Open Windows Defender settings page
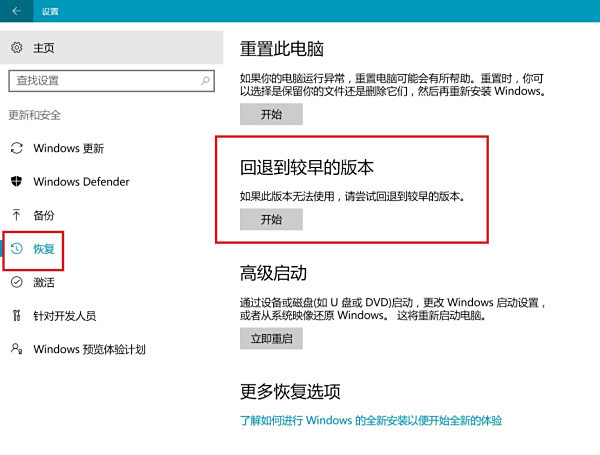This screenshot has height=455, width=600. [x=111, y=181]
